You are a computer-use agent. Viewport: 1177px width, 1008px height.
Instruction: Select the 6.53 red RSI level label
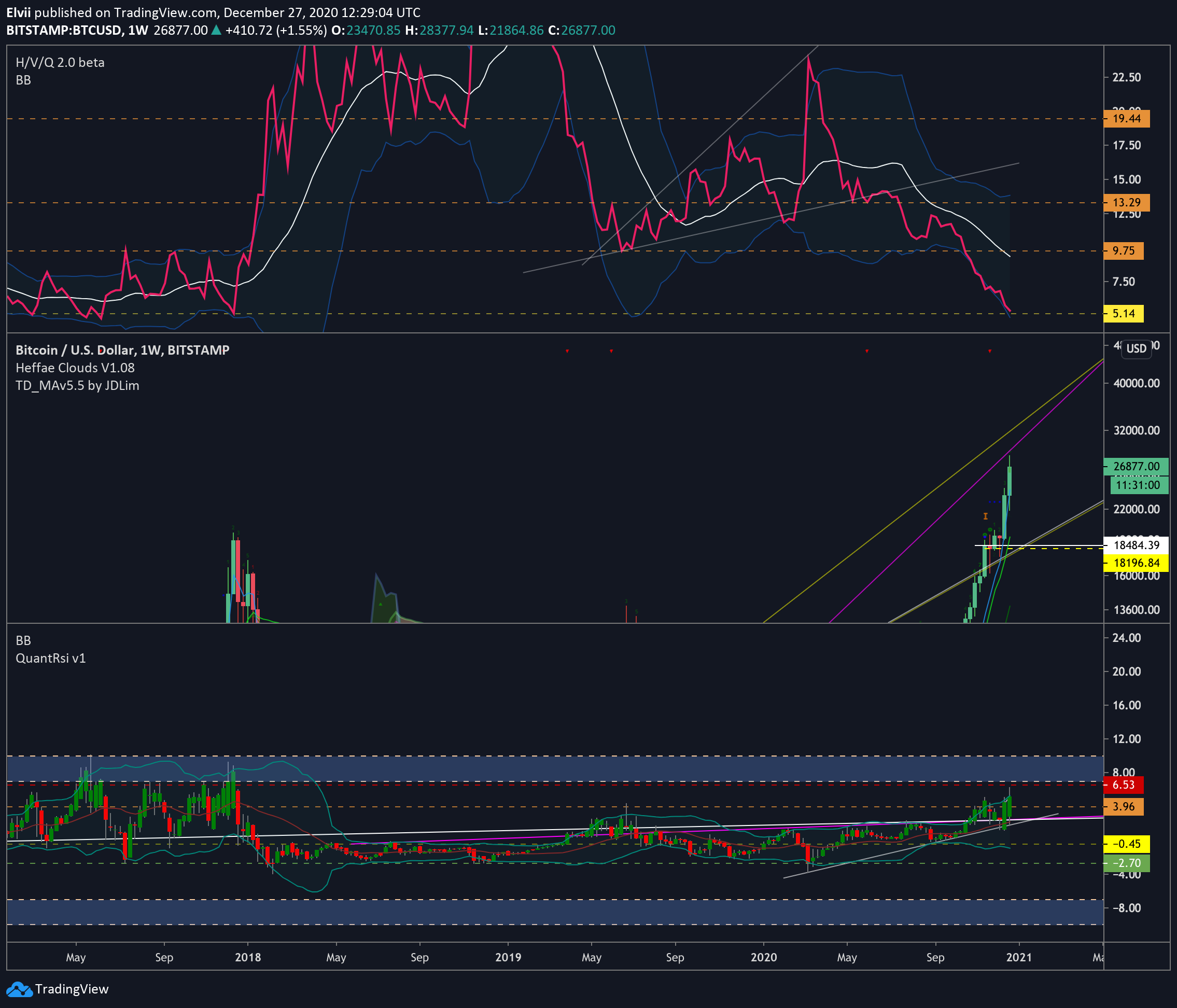(x=1124, y=785)
